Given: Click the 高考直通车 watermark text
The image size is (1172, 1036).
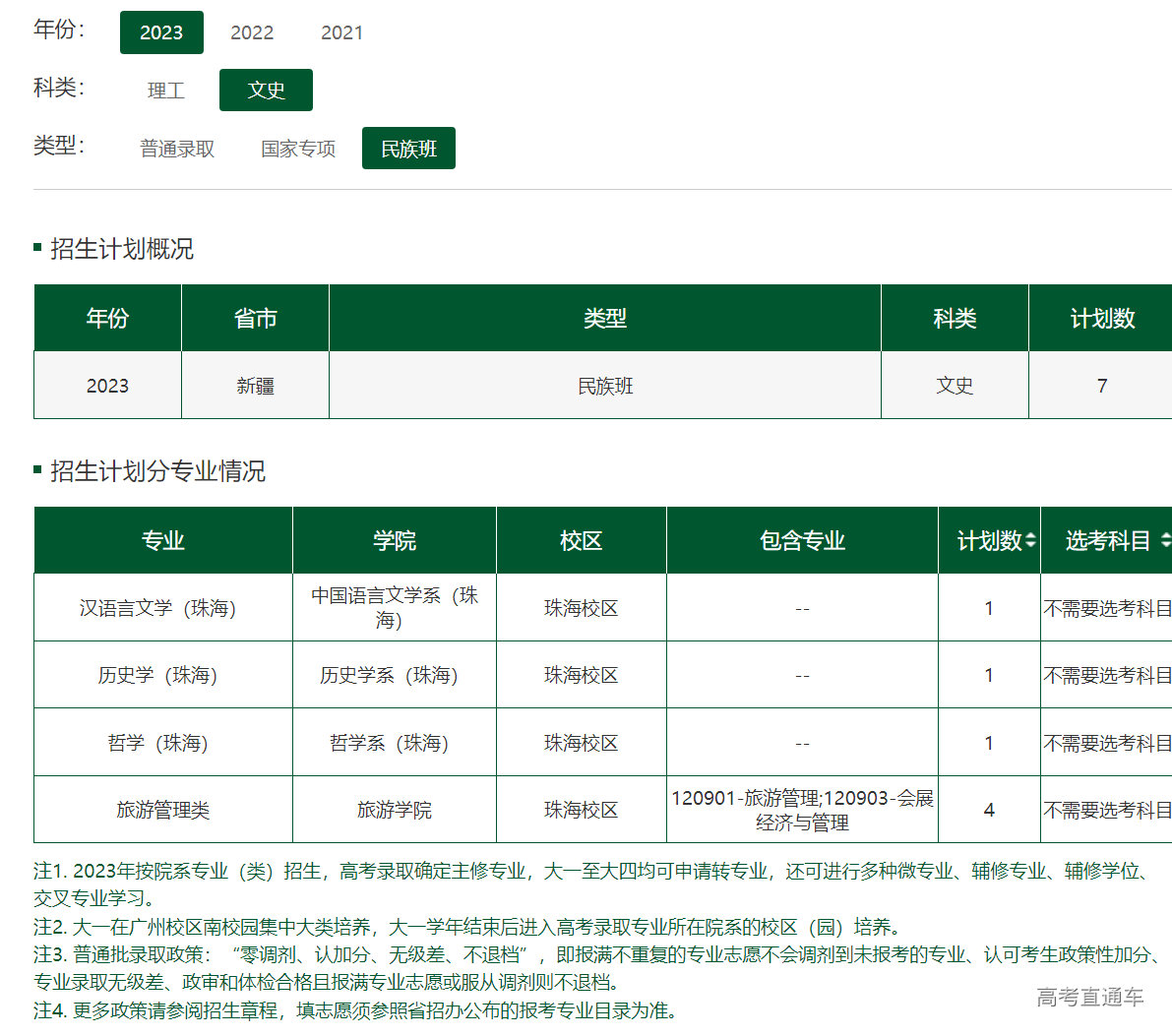Looking at the screenshot, I should (x=1090, y=998).
